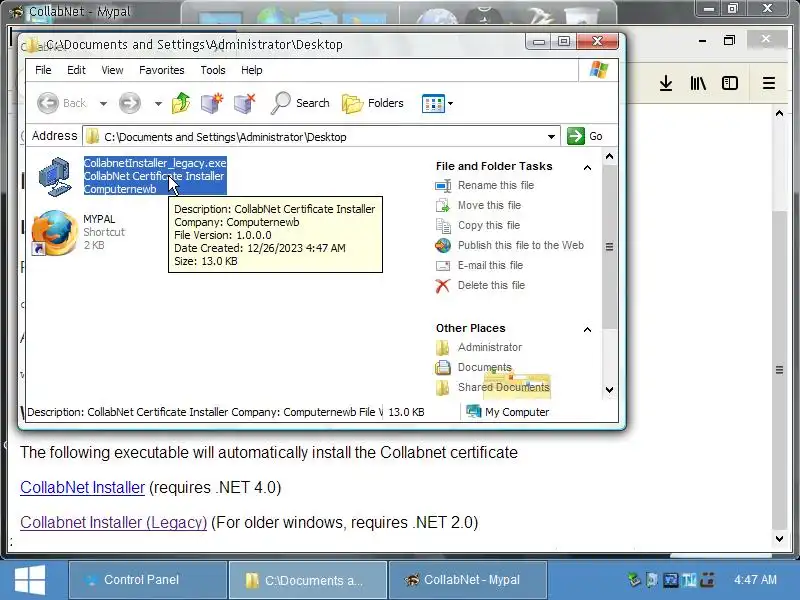Click Move this file
Viewport: 800px width, 600px height.
click(x=489, y=205)
